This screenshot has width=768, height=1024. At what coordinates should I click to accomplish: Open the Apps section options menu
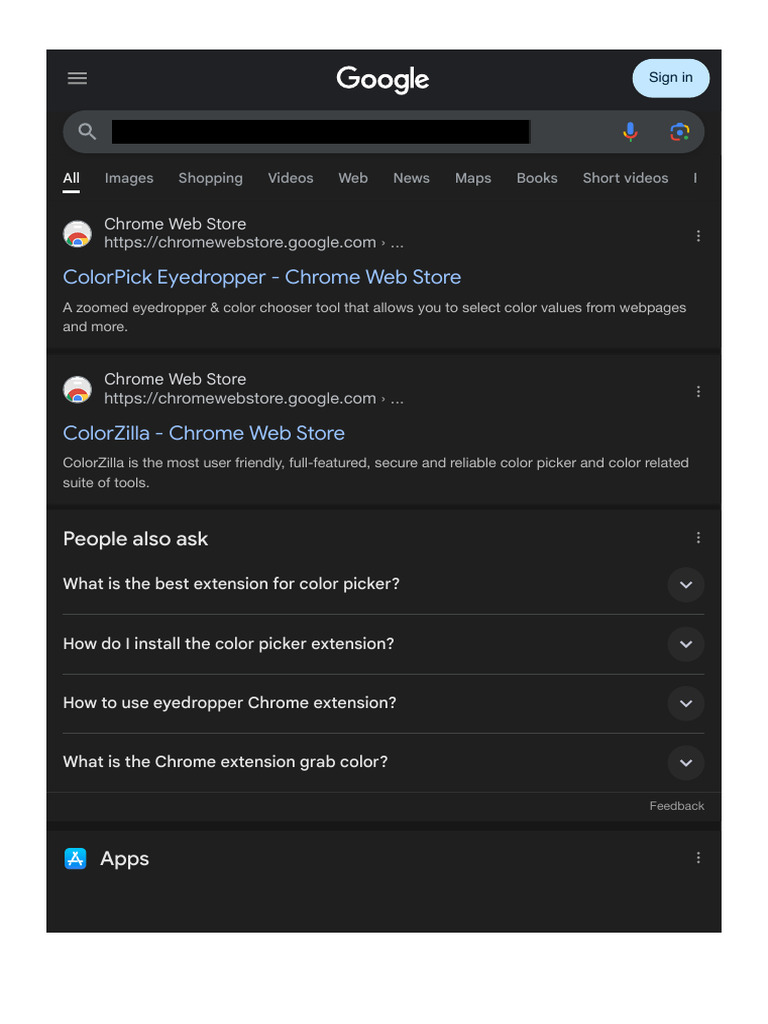pos(698,858)
